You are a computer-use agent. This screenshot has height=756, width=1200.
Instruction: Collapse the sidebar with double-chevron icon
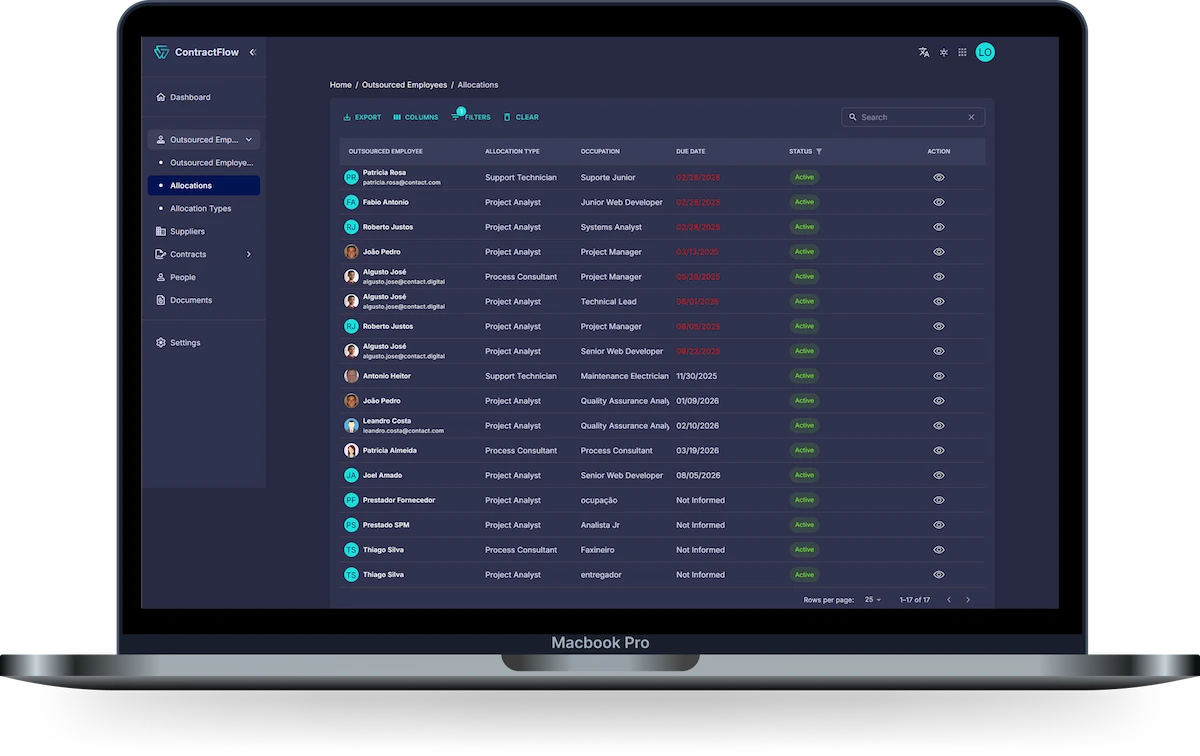coord(253,52)
